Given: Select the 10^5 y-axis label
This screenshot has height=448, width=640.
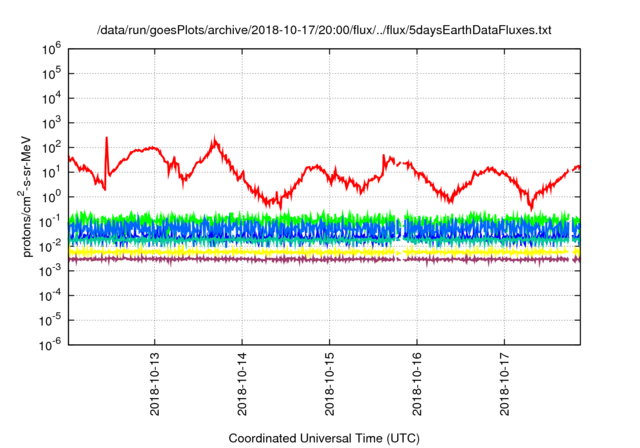Looking at the screenshot, I should click(x=51, y=74).
